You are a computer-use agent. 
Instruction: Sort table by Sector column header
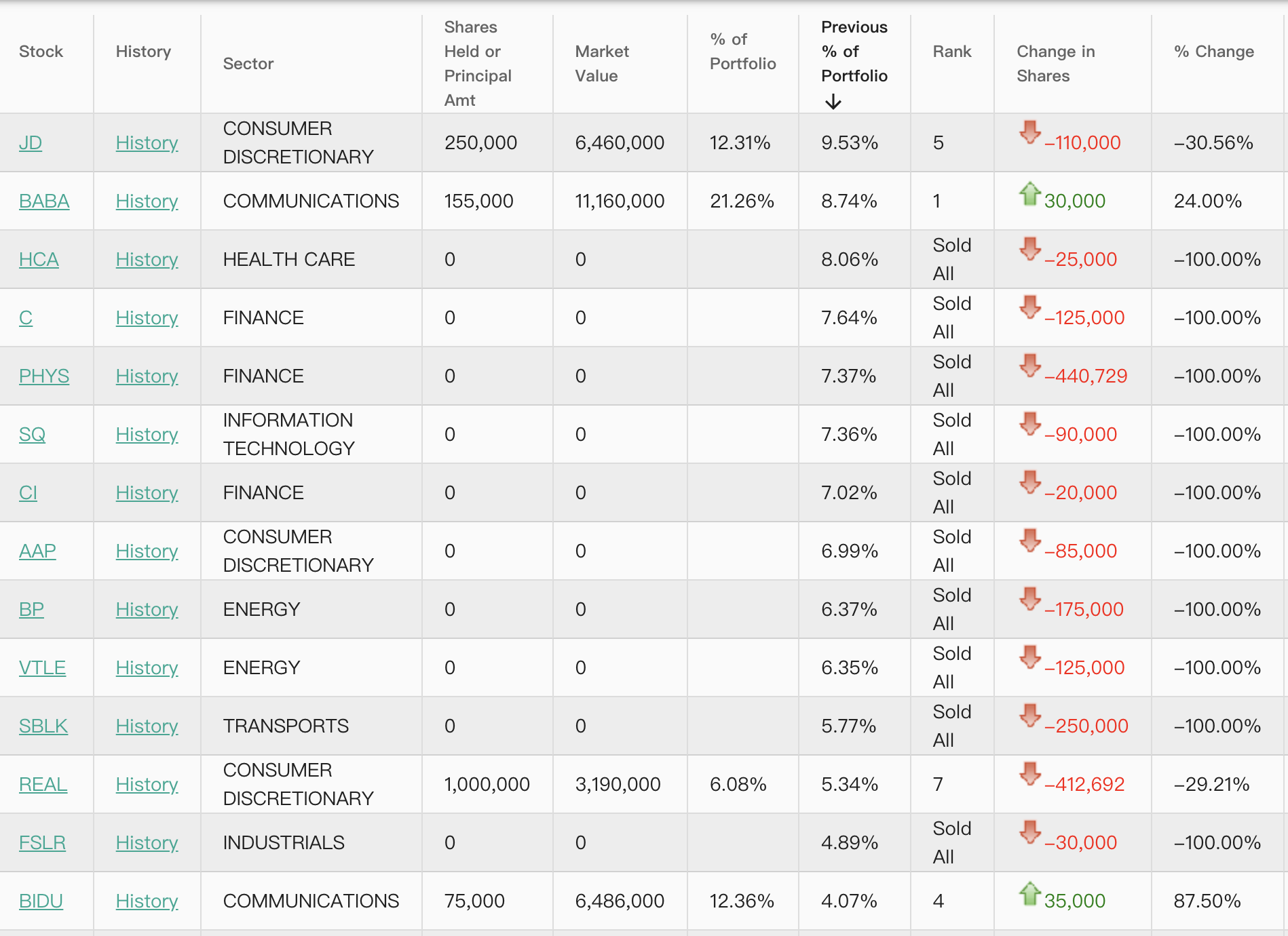pos(248,64)
